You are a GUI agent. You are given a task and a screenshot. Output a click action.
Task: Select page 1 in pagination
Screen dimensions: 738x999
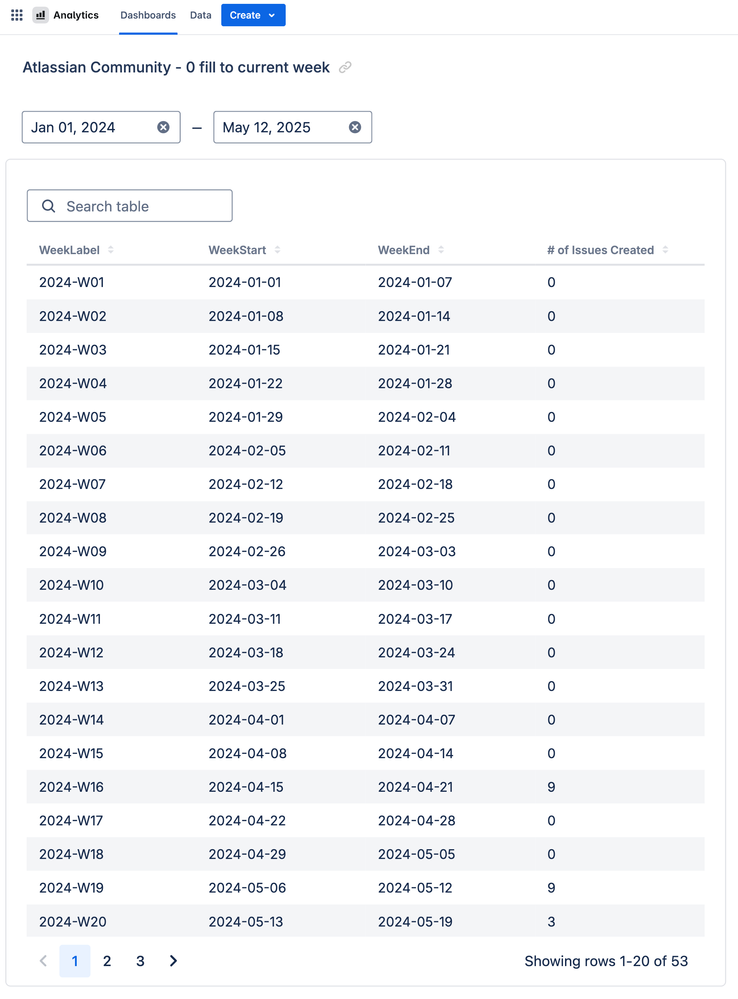pyautogui.click(x=75, y=961)
